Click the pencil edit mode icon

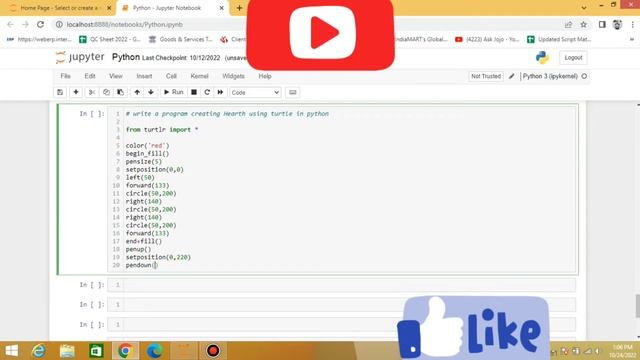pyautogui.click(x=511, y=76)
